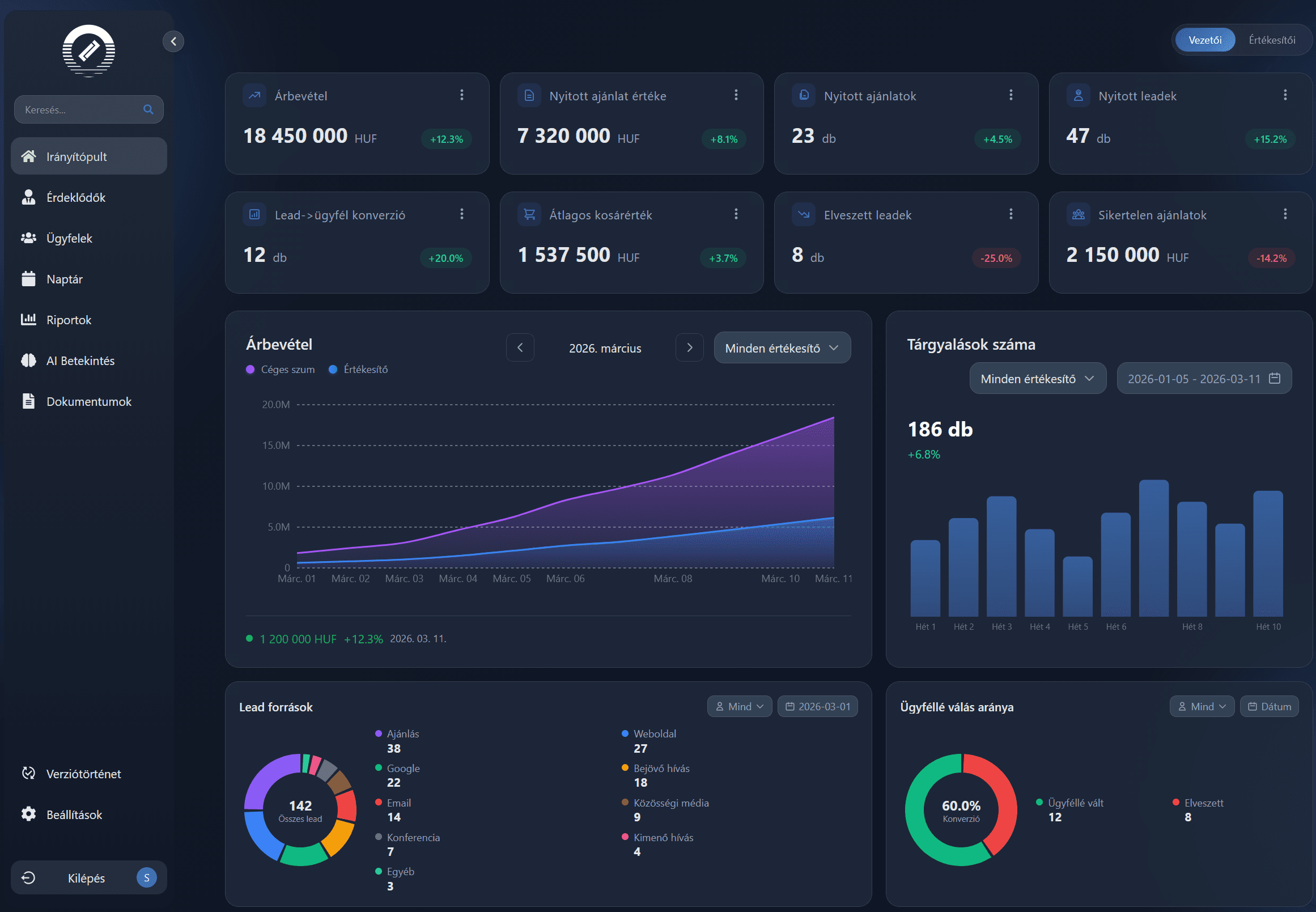This screenshot has width=1316, height=912.
Task: Collapse the sidebar with the chevron button
Action: [x=173, y=41]
